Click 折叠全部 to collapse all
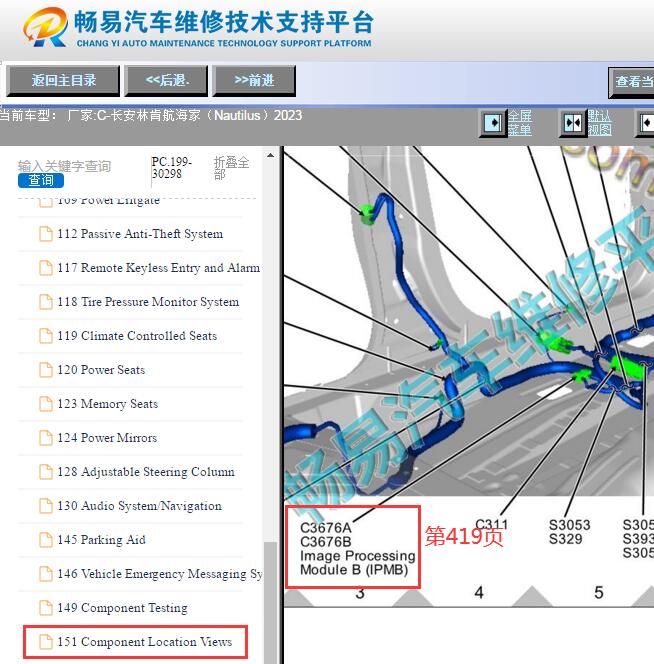The image size is (654, 664). 231,168
